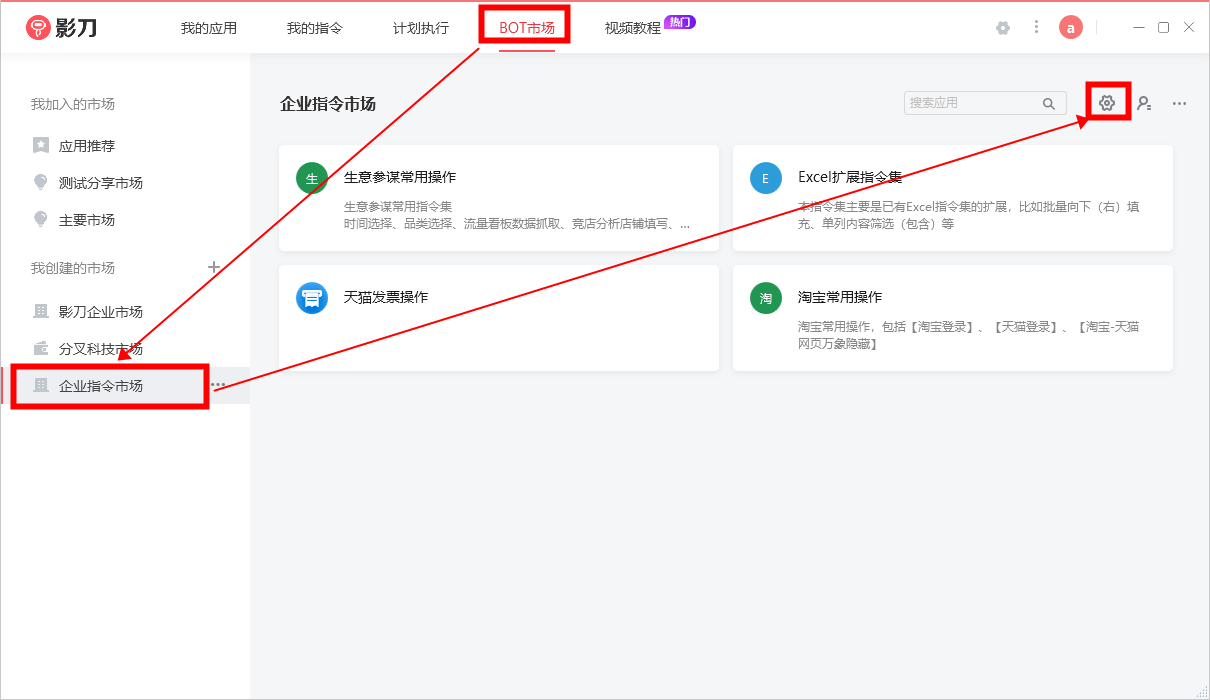Select 企业指令市场 in sidebar
Viewport: 1210px width, 700px height.
pos(125,386)
